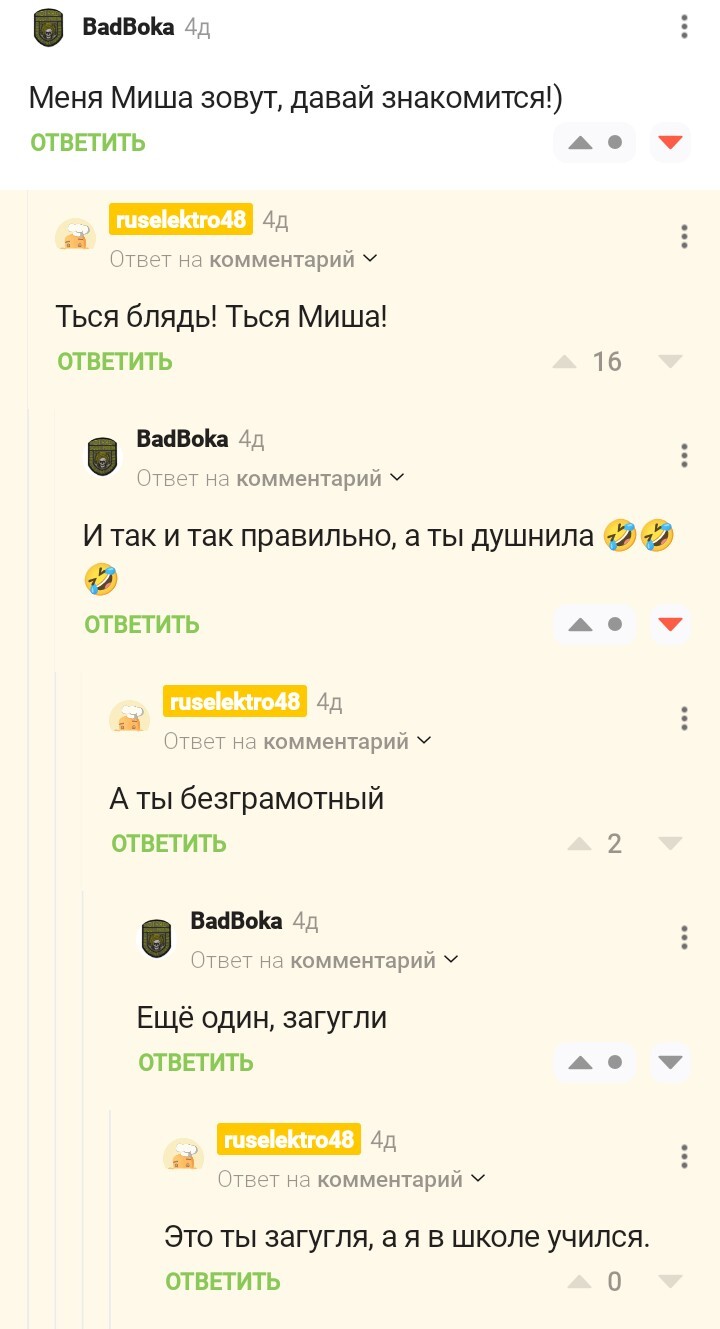Open three-dot menu on BadBoka's top comment
This screenshot has height=1329, width=720.
pyautogui.click(x=684, y=27)
